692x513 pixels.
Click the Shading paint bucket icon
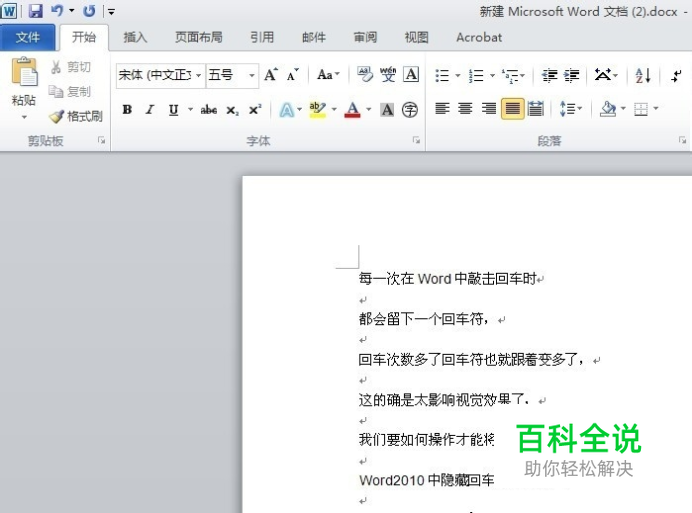608,109
